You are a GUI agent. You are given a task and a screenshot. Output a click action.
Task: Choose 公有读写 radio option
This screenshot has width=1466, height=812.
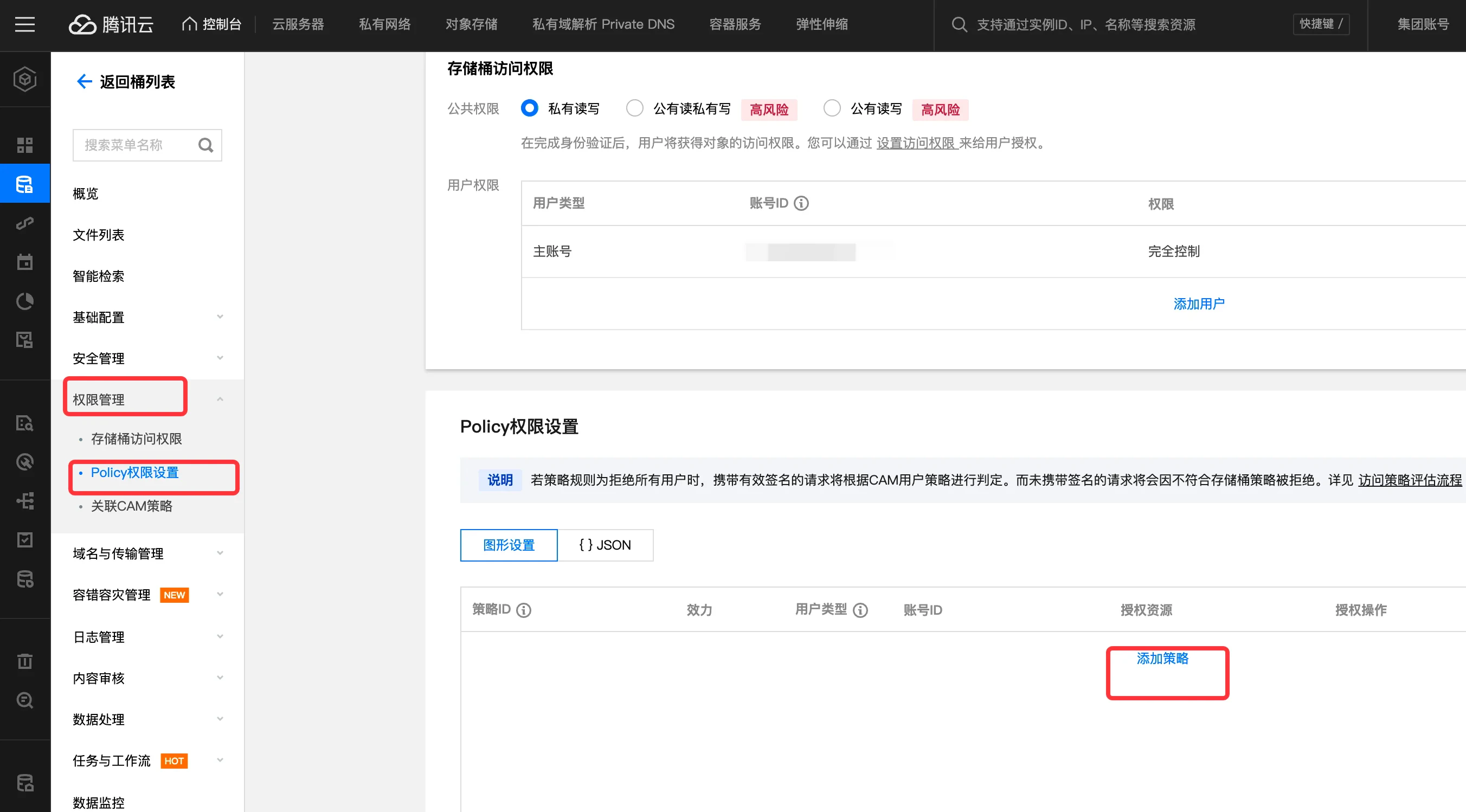point(832,108)
